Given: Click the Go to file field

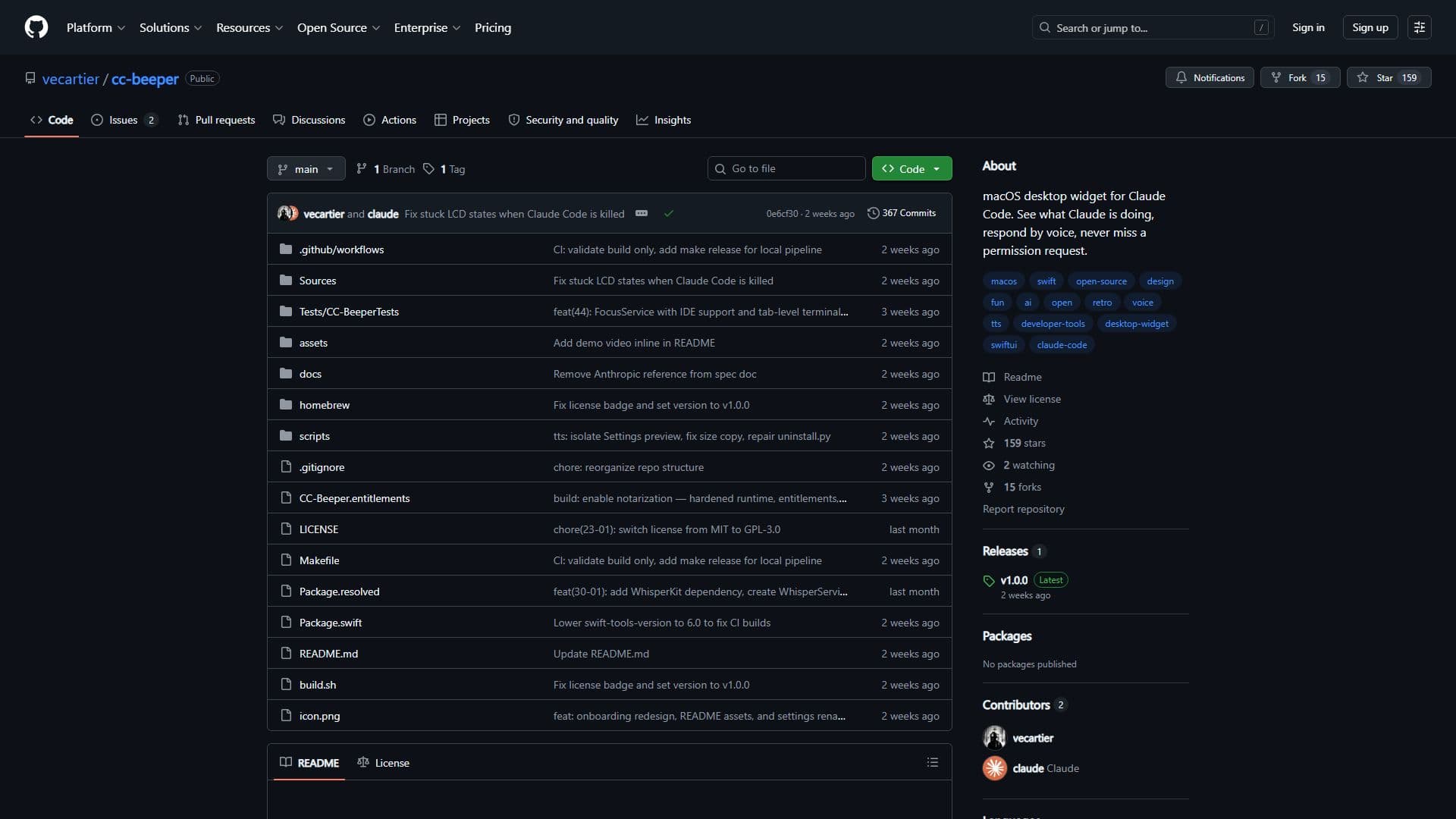Looking at the screenshot, I should click(786, 168).
